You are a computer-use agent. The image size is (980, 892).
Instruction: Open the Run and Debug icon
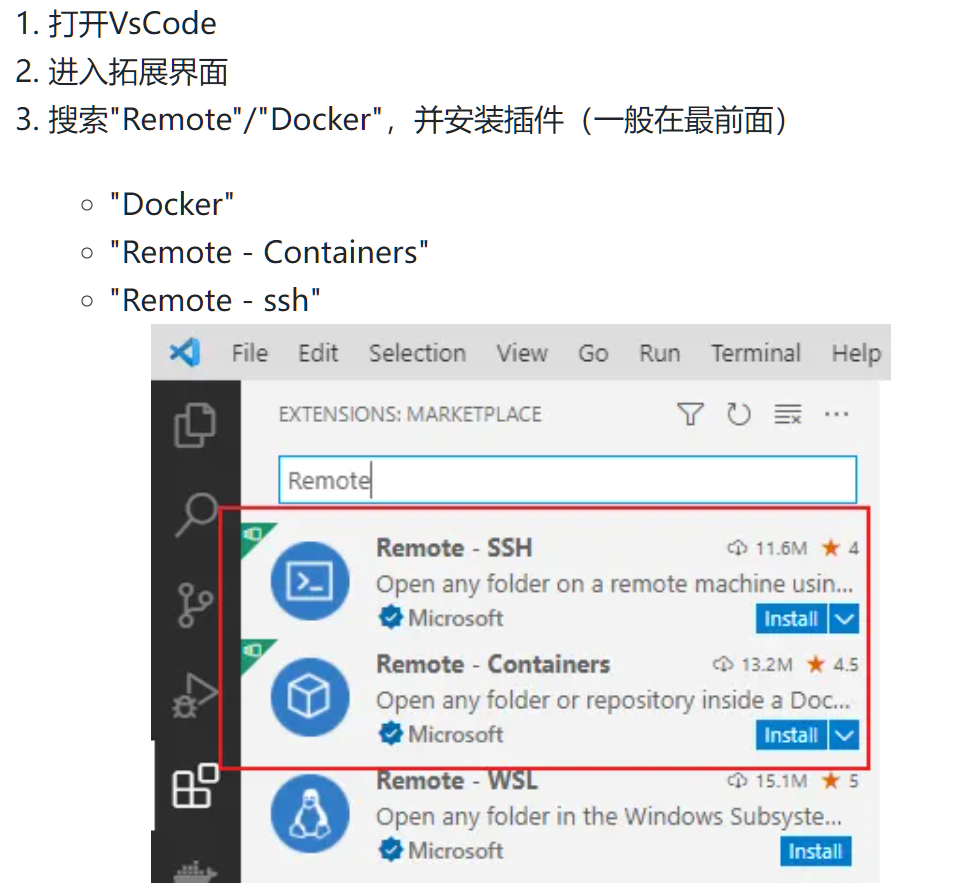click(x=195, y=695)
